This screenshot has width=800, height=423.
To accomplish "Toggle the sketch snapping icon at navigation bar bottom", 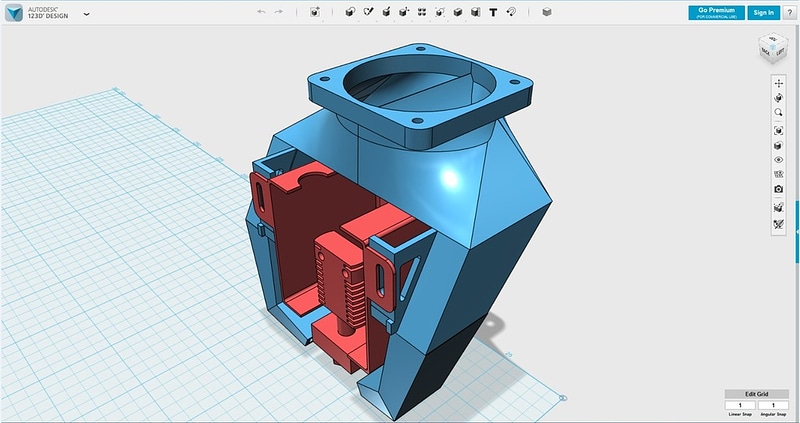I will point(779,224).
